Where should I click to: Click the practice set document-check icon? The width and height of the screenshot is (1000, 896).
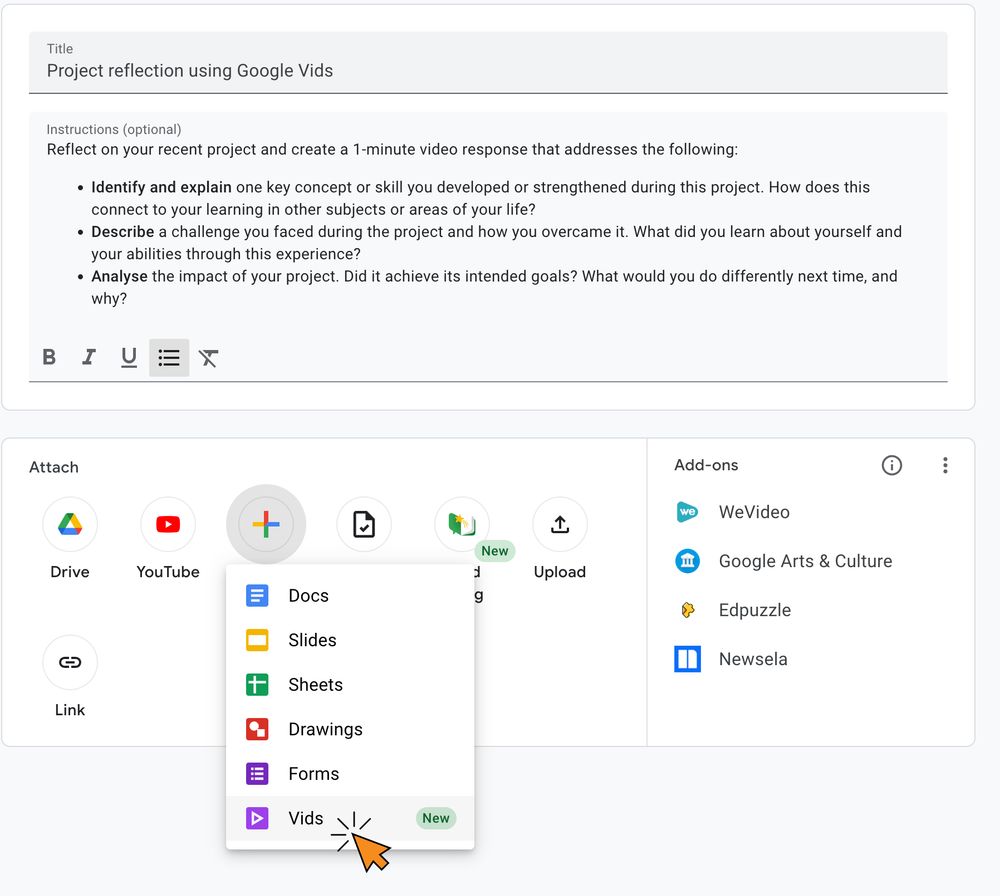point(364,524)
